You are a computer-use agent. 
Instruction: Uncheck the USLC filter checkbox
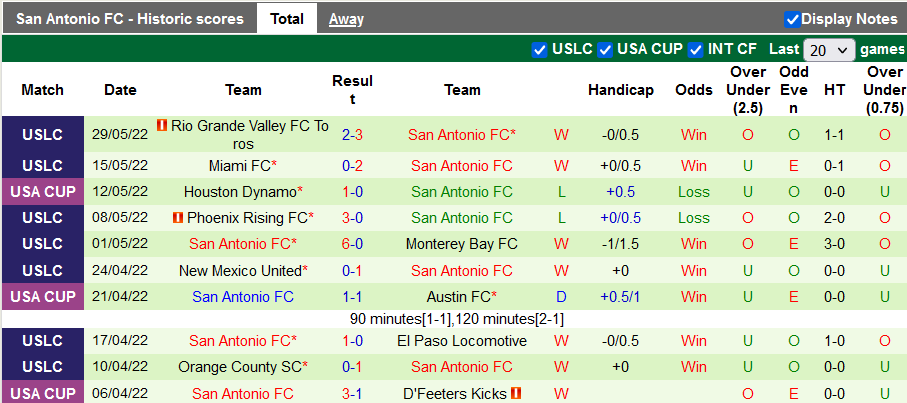(x=540, y=49)
